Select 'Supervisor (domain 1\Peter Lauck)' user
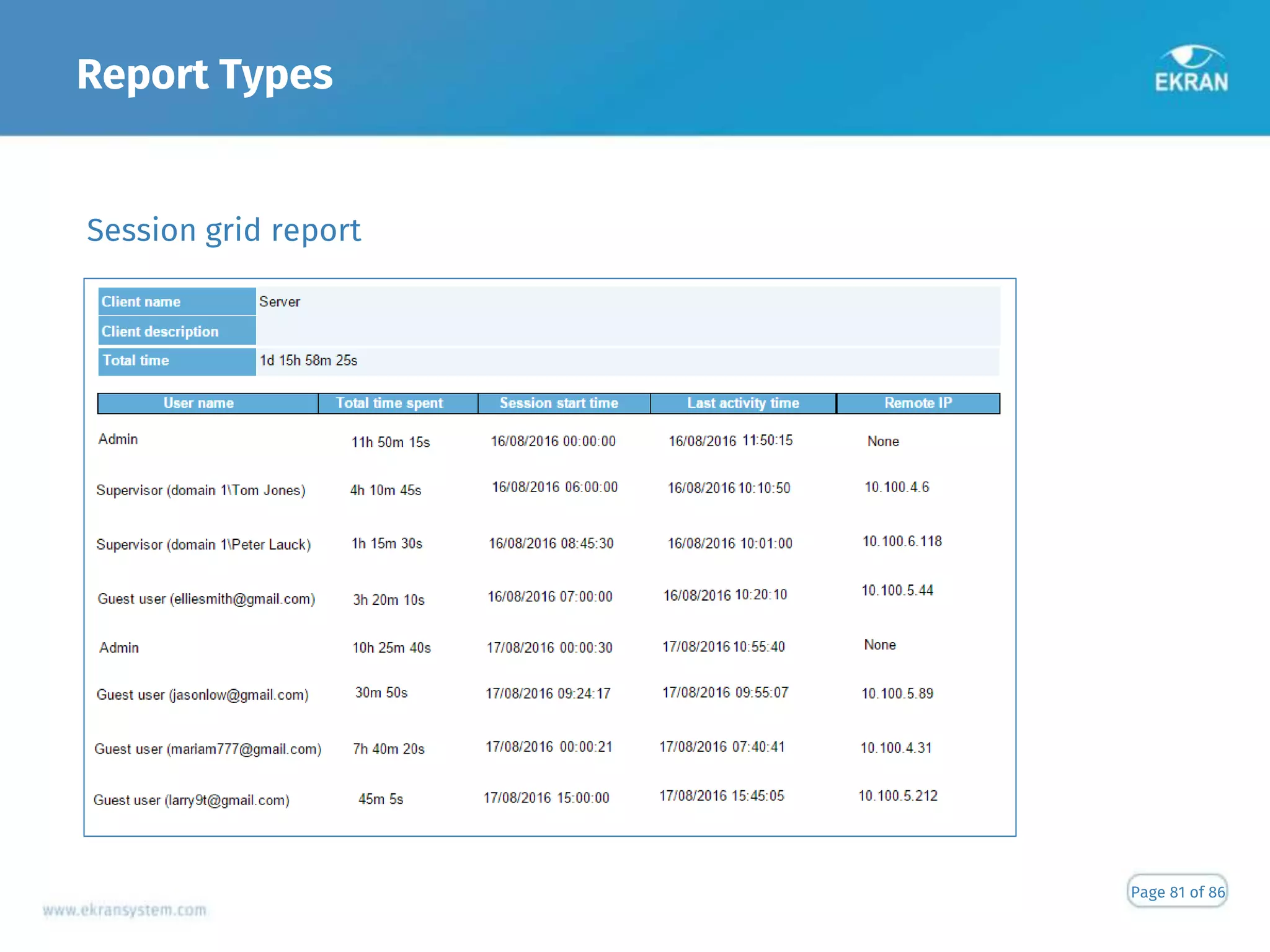This screenshot has height=952, width=1270. tap(203, 545)
